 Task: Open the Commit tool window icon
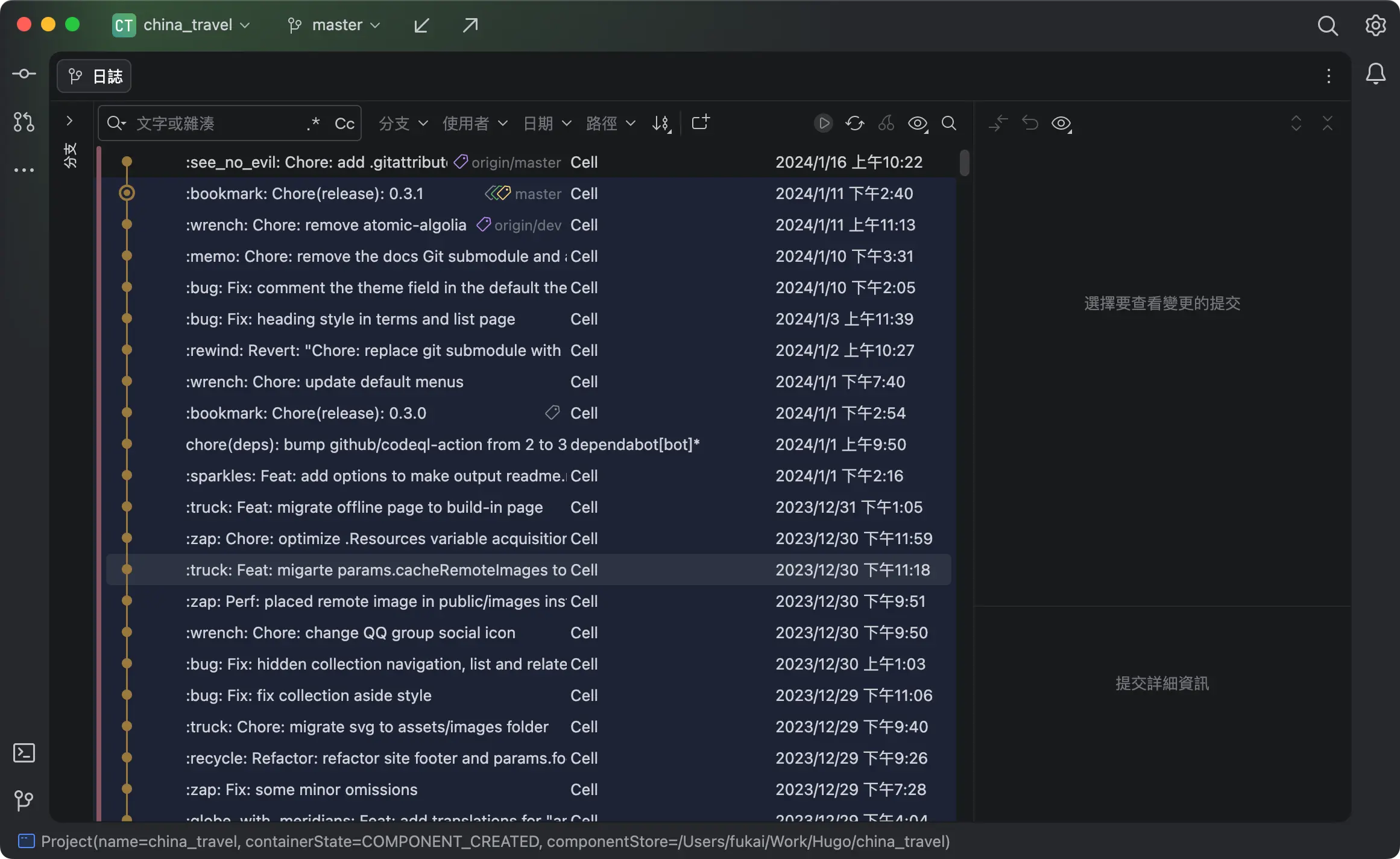(24, 74)
